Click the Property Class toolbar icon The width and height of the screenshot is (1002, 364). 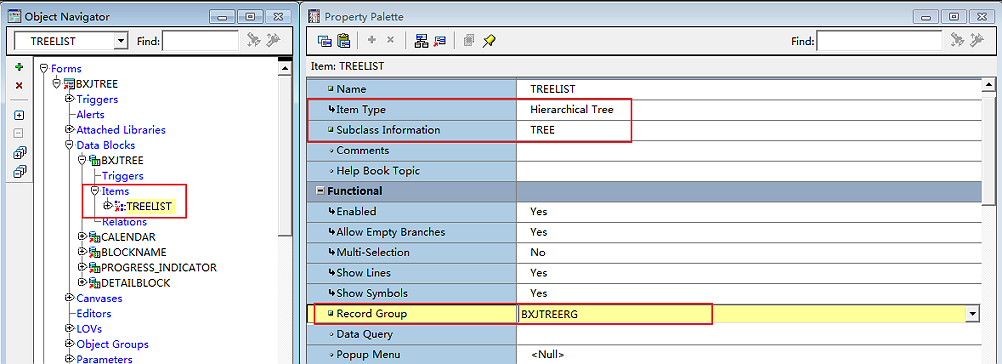[421, 41]
